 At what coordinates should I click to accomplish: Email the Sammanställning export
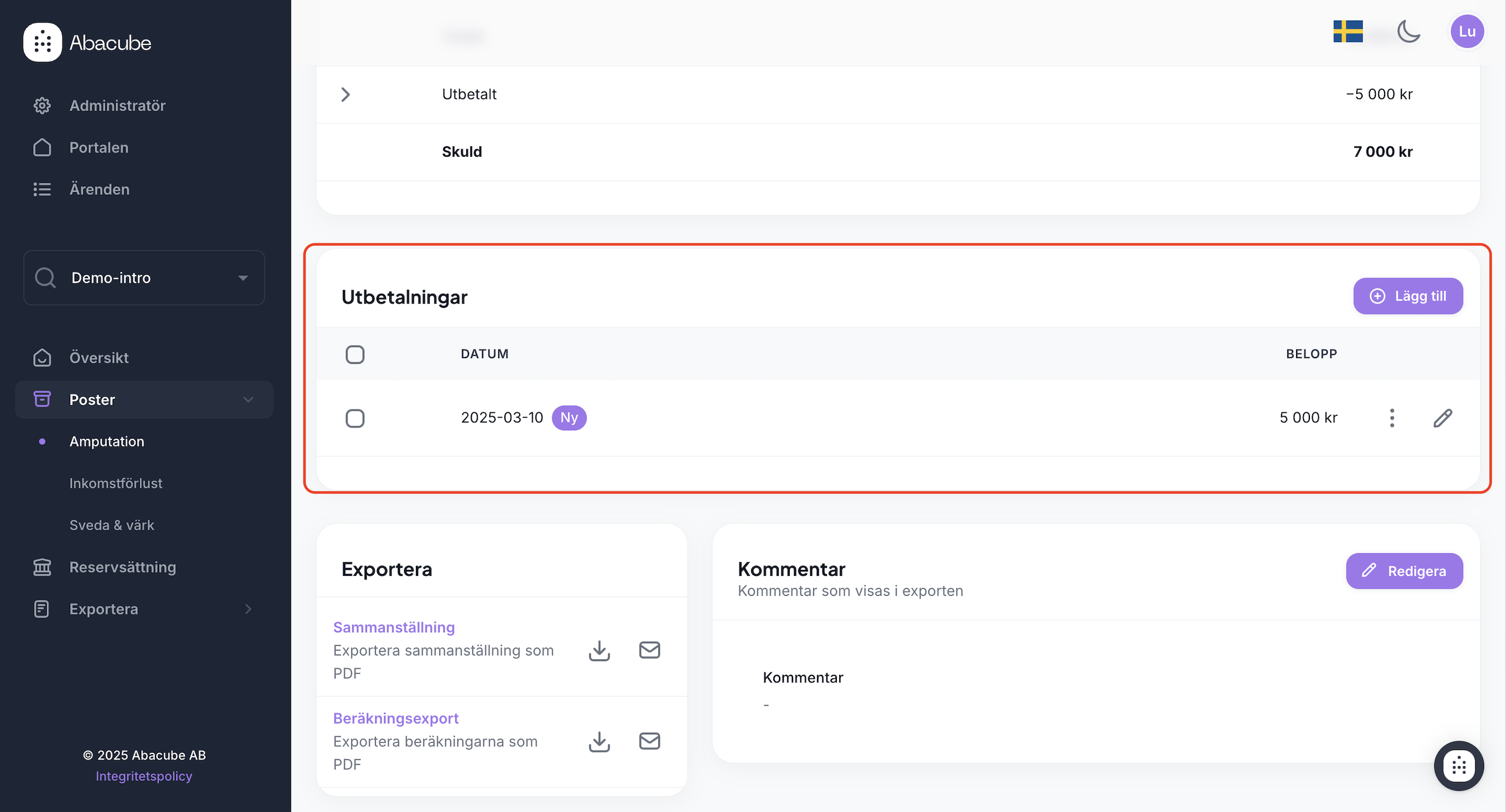(x=649, y=650)
